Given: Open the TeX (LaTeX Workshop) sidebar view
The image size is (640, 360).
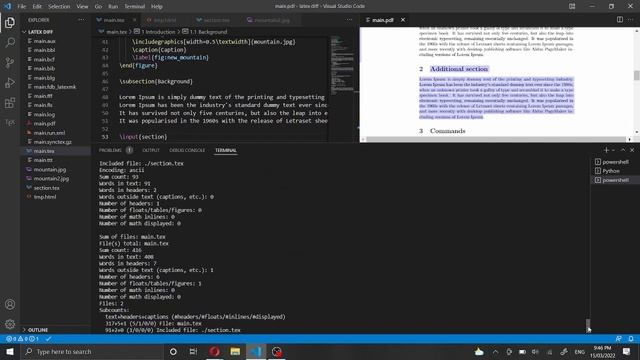Looking at the screenshot, I should click(10, 122).
